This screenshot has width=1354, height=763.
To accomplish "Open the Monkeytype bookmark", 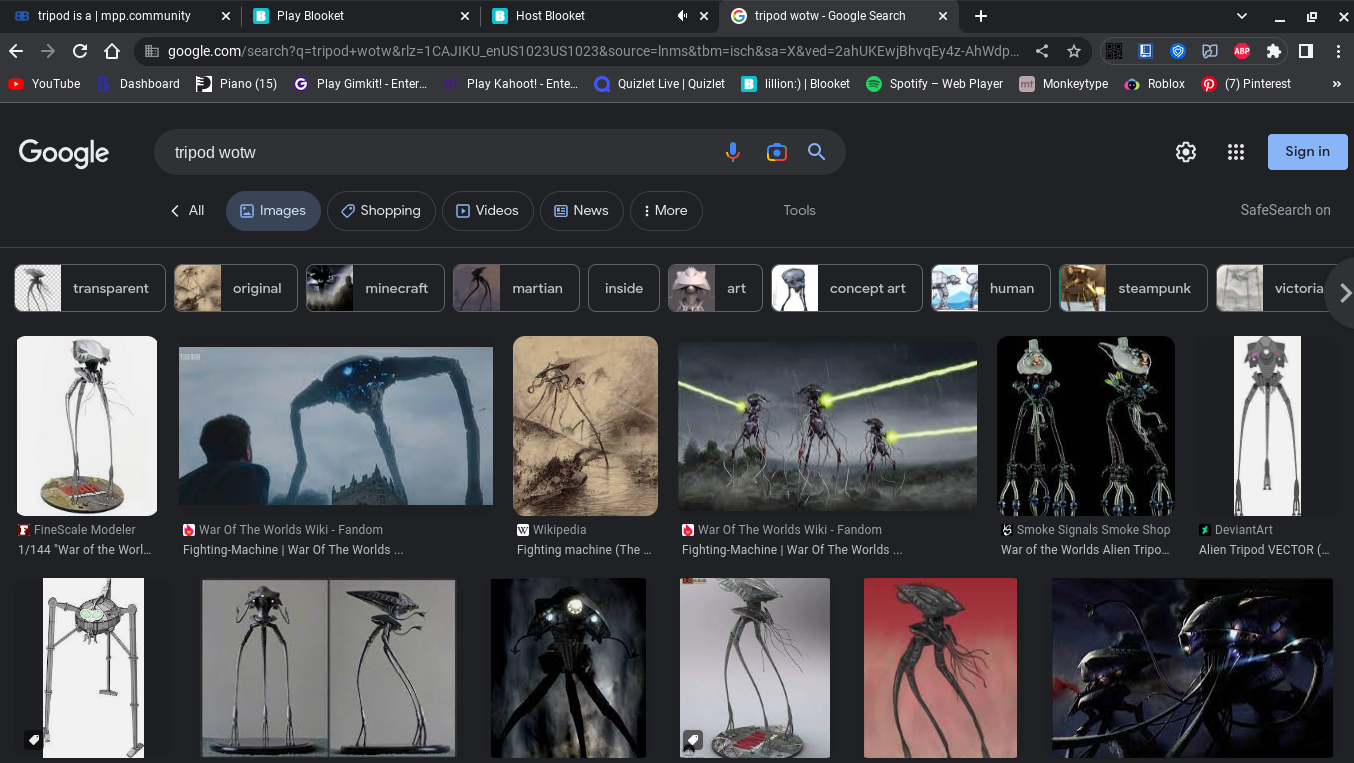I will click(1064, 84).
